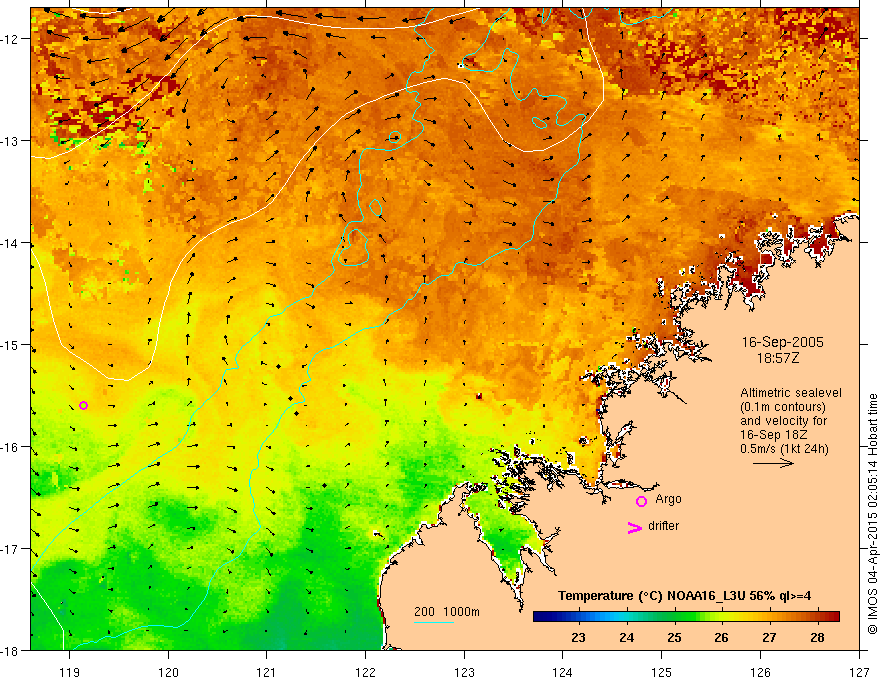Click the latitude label -13
The width and height of the screenshot is (880, 680).
click(10, 141)
